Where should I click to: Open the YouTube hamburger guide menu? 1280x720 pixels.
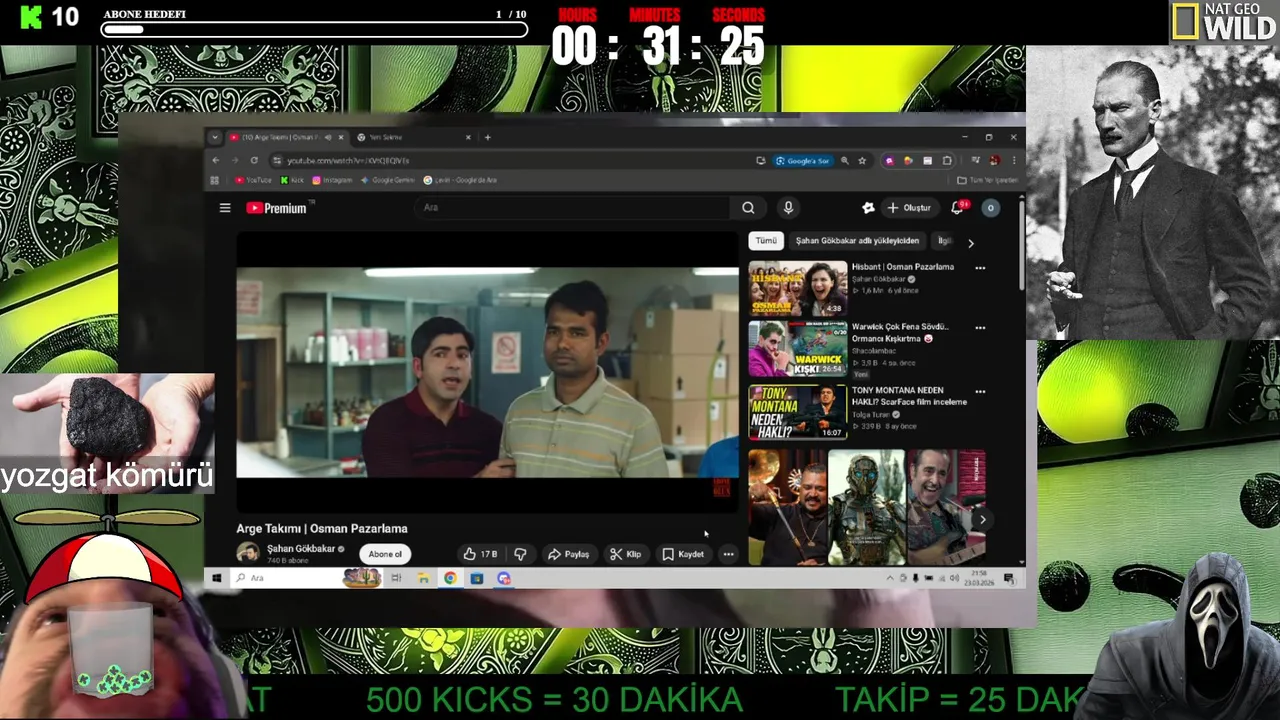[x=225, y=208]
